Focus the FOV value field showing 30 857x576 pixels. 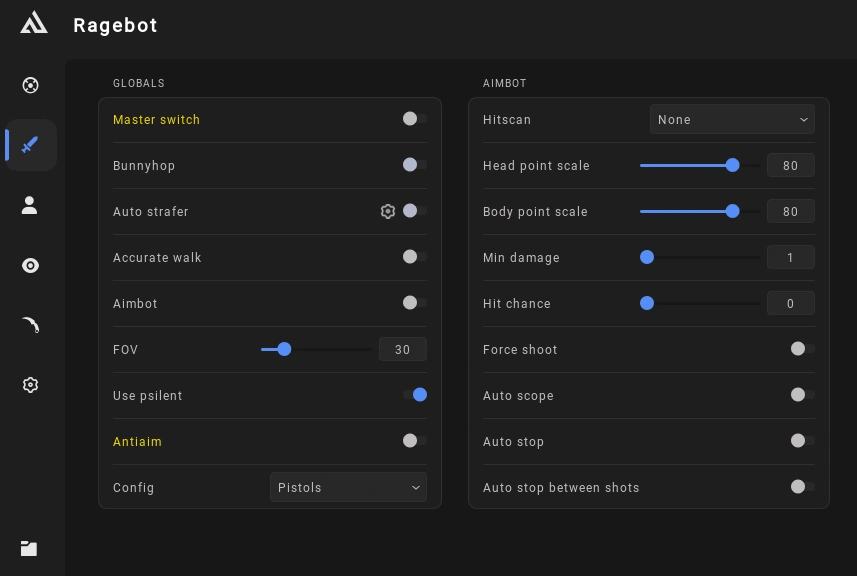(x=403, y=349)
